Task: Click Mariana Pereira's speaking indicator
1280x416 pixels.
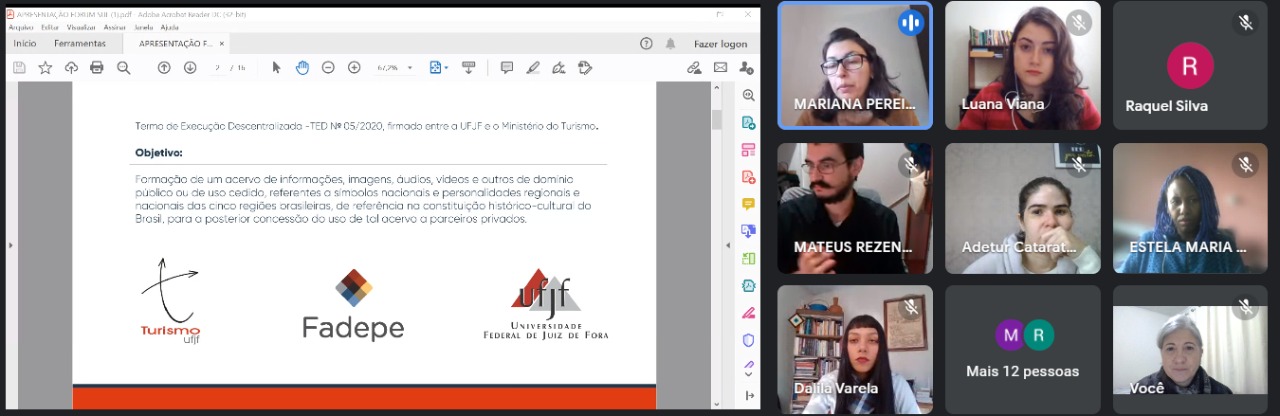Action: click(x=911, y=22)
